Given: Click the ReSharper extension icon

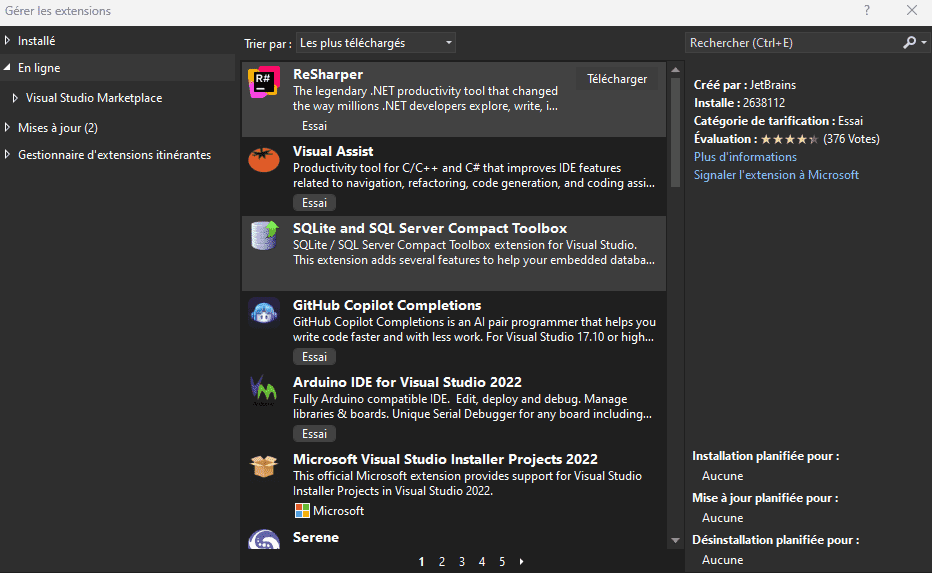Looking at the screenshot, I should 264,83.
